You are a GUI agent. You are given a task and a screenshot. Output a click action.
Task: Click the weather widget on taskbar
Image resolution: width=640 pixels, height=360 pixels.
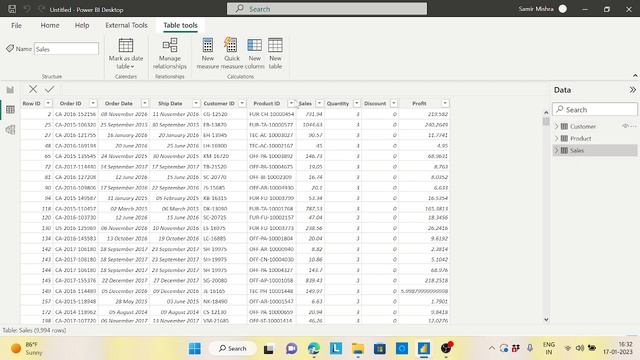coord(27,348)
